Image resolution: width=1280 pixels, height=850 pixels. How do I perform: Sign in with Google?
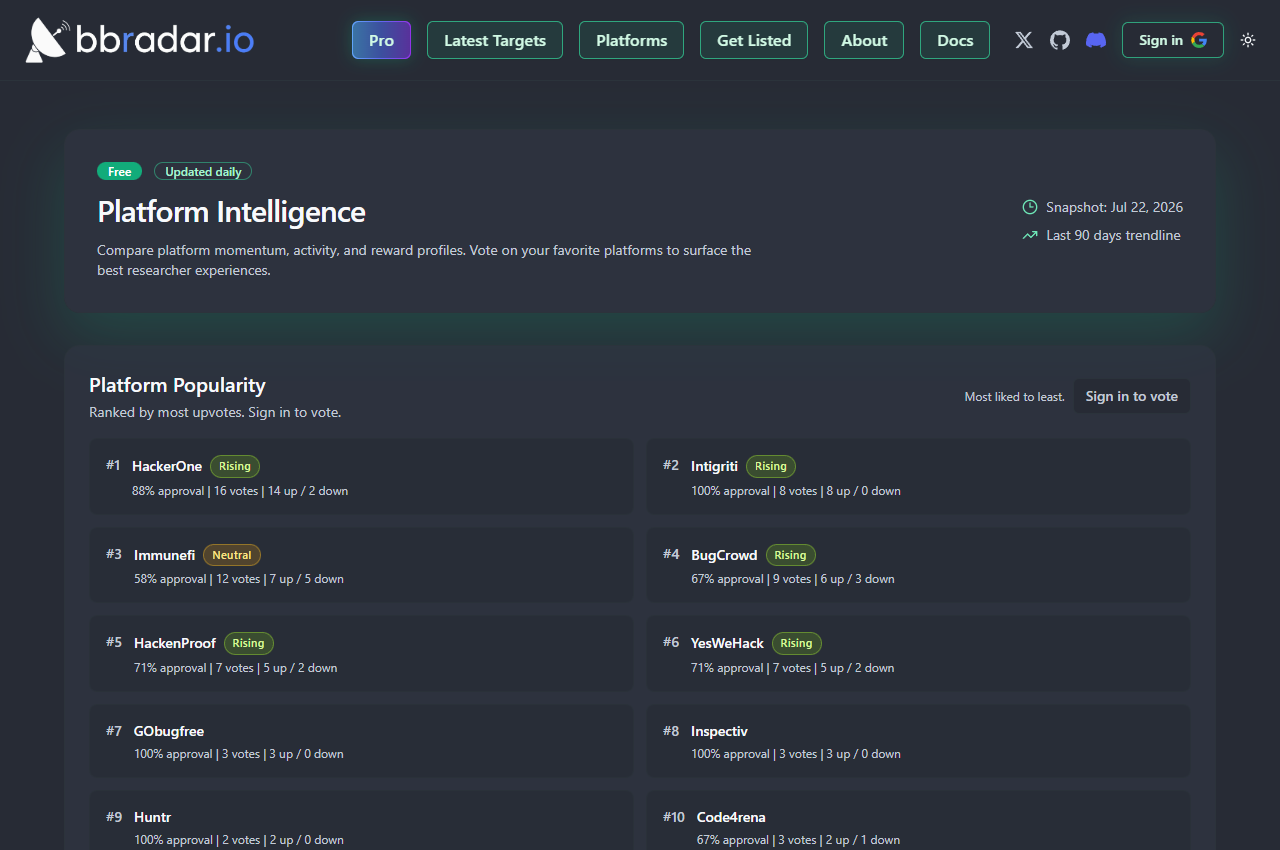tap(1173, 40)
